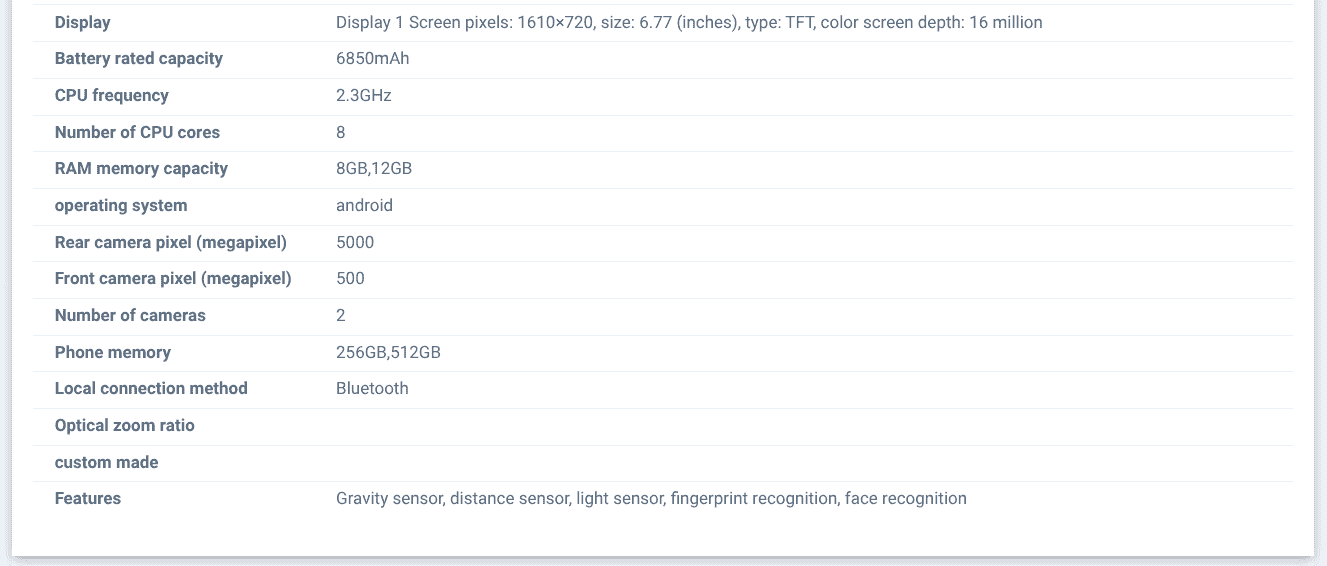This screenshot has width=1327, height=566.
Task: Select the 6850mAh battery value
Action: point(372,58)
